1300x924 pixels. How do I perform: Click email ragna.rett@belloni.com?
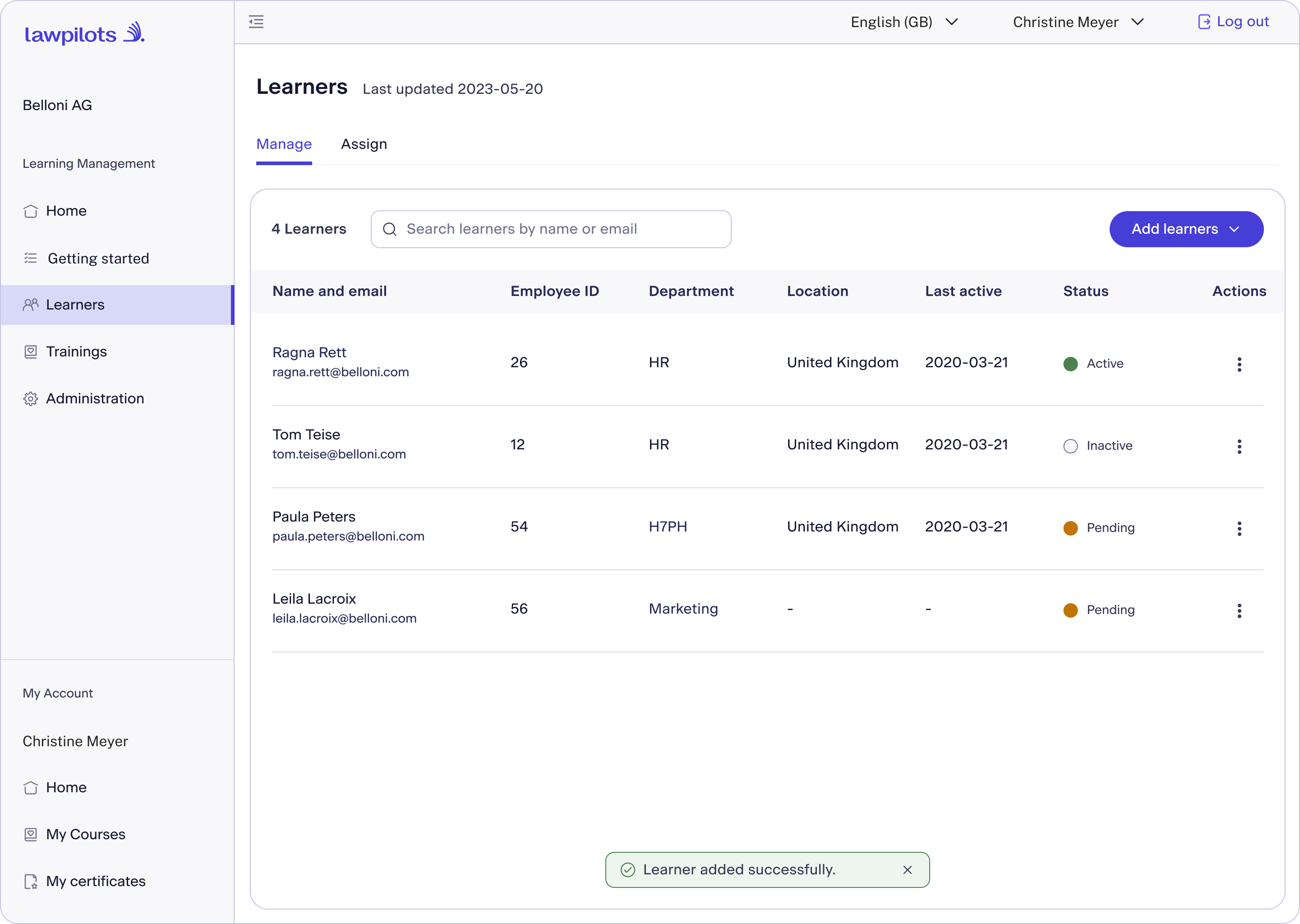(341, 372)
